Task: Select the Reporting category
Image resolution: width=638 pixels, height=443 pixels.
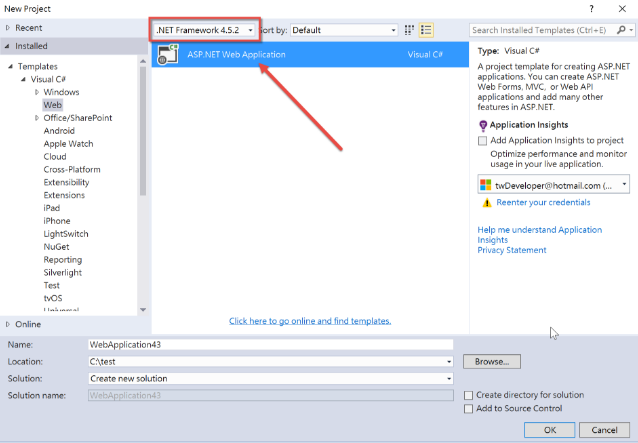Action: [63, 260]
